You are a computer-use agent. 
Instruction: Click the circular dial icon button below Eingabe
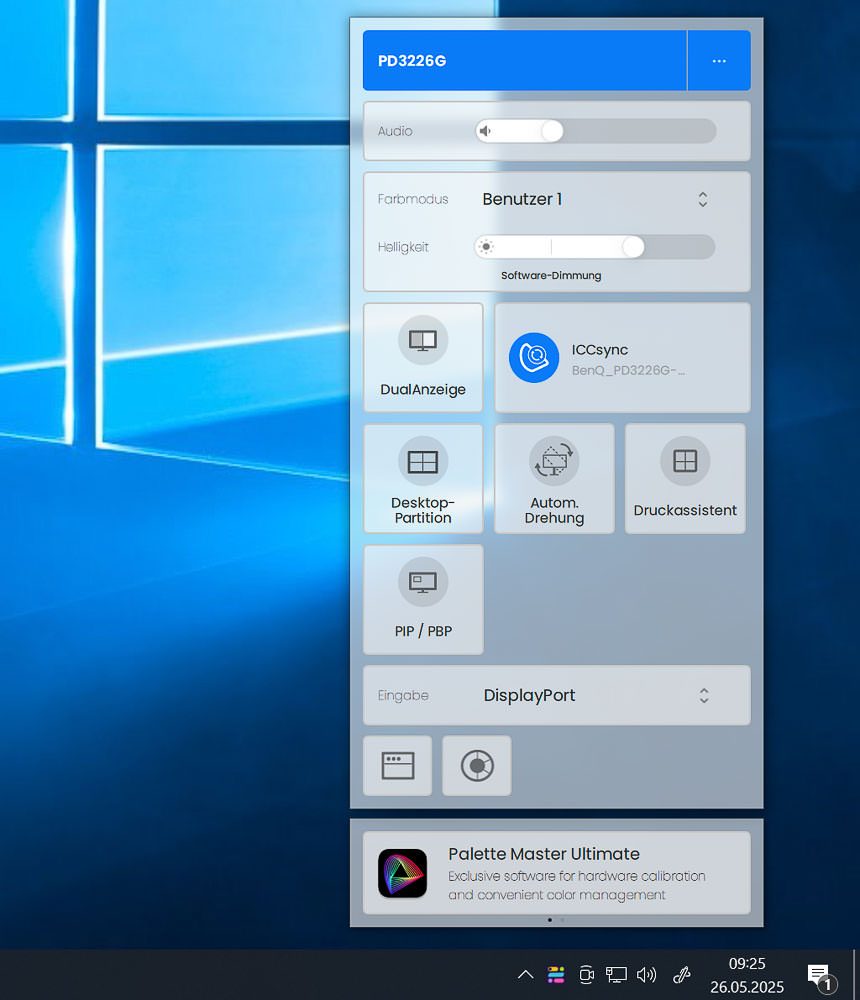pyautogui.click(x=477, y=765)
